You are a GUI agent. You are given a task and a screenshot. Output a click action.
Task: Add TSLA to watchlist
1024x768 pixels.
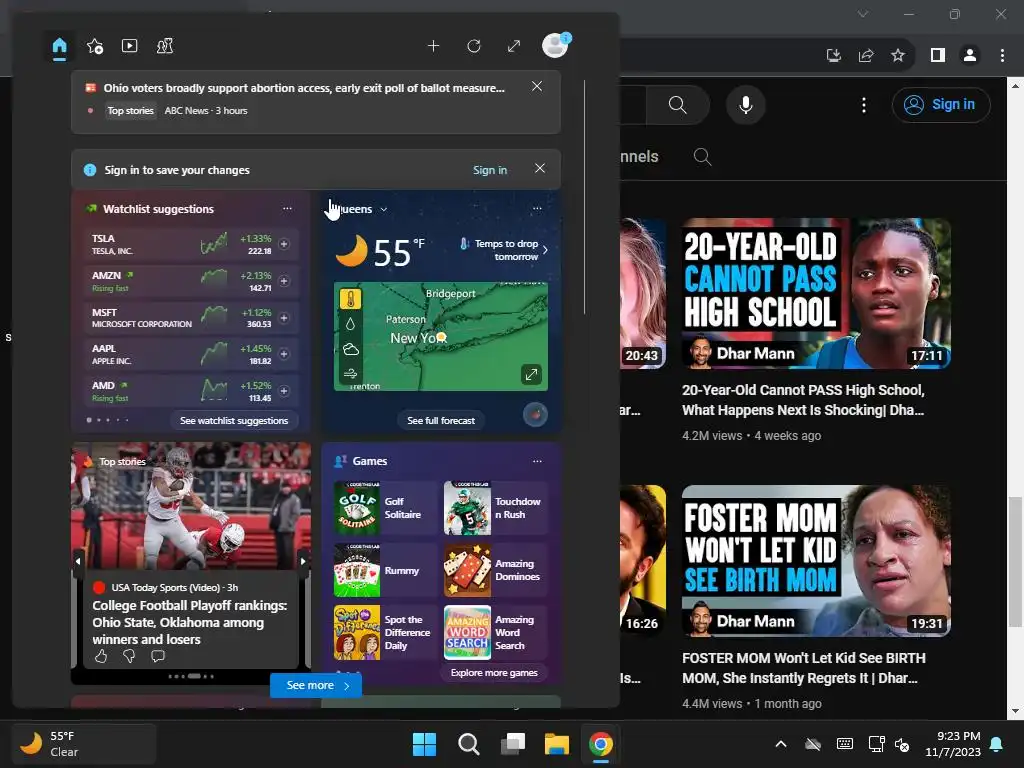[284, 244]
